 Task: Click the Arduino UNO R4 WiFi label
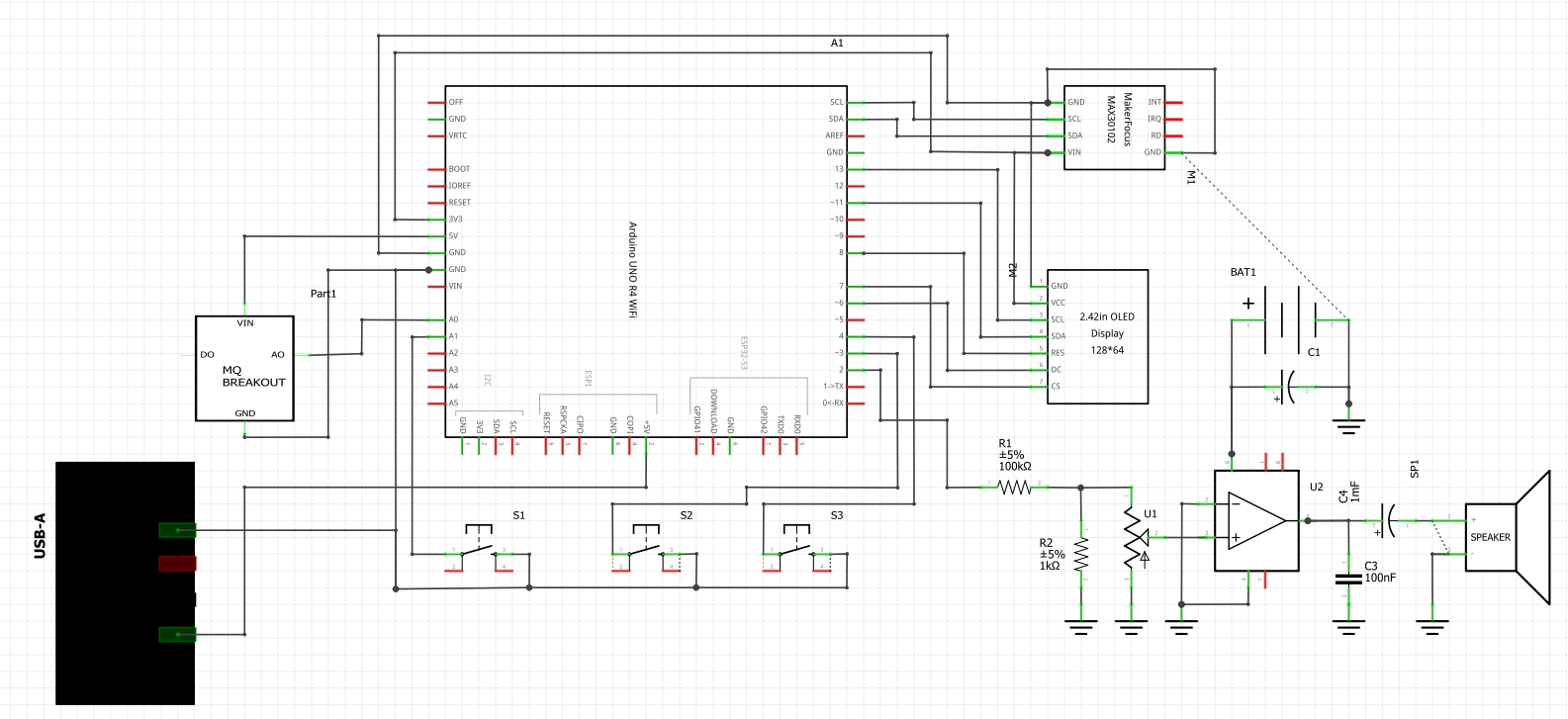(x=633, y=269)
